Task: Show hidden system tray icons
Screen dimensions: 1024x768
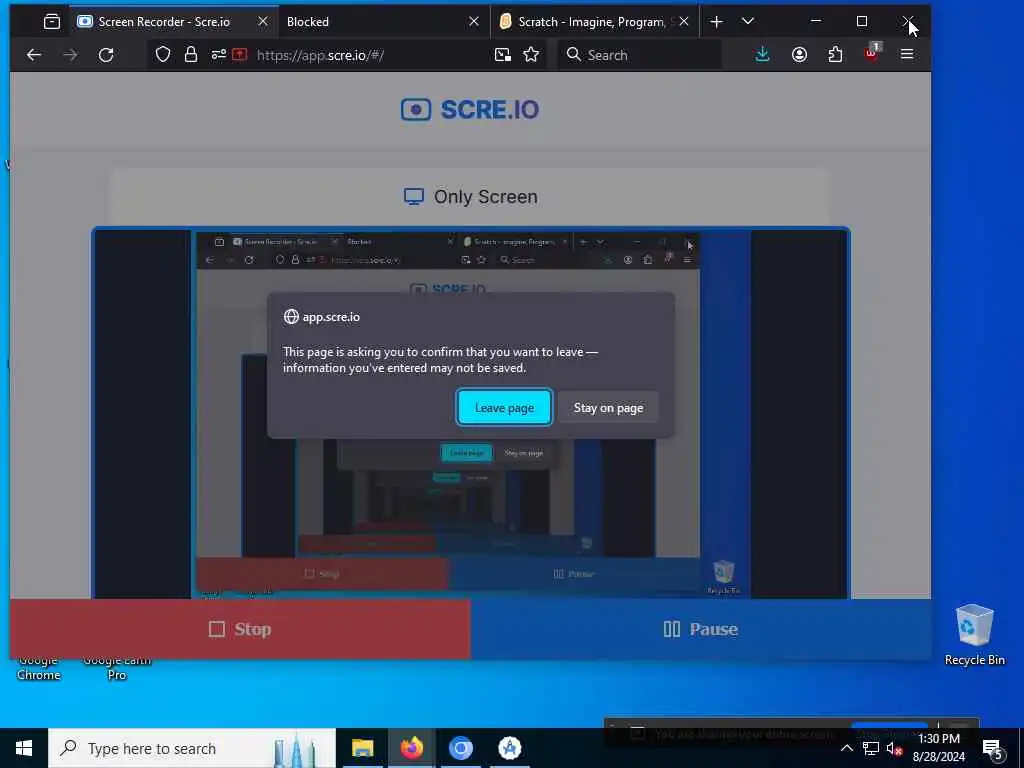Action: click(846, 748)
